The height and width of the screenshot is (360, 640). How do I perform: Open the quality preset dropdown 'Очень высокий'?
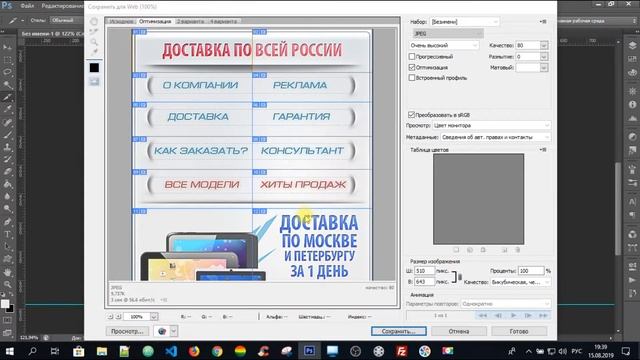[444, 45]
